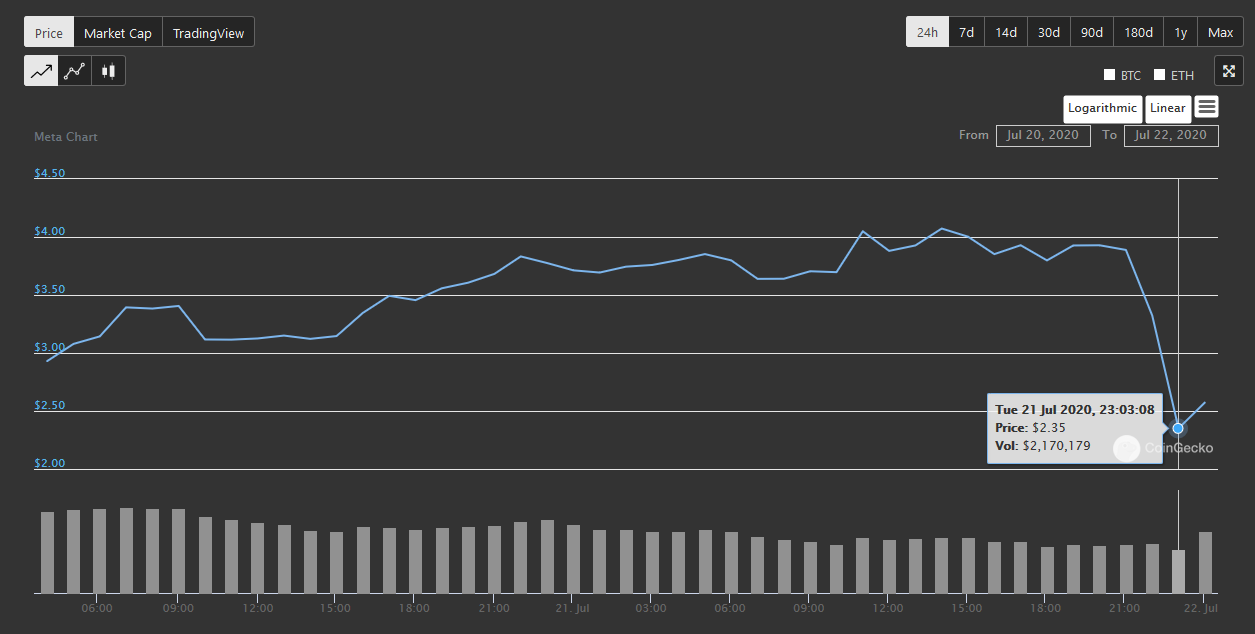Image resolution: width=1255 pixels, height=634 pixels.
Task: Select the 1y time range
Action: click(x=1180, y=32)
